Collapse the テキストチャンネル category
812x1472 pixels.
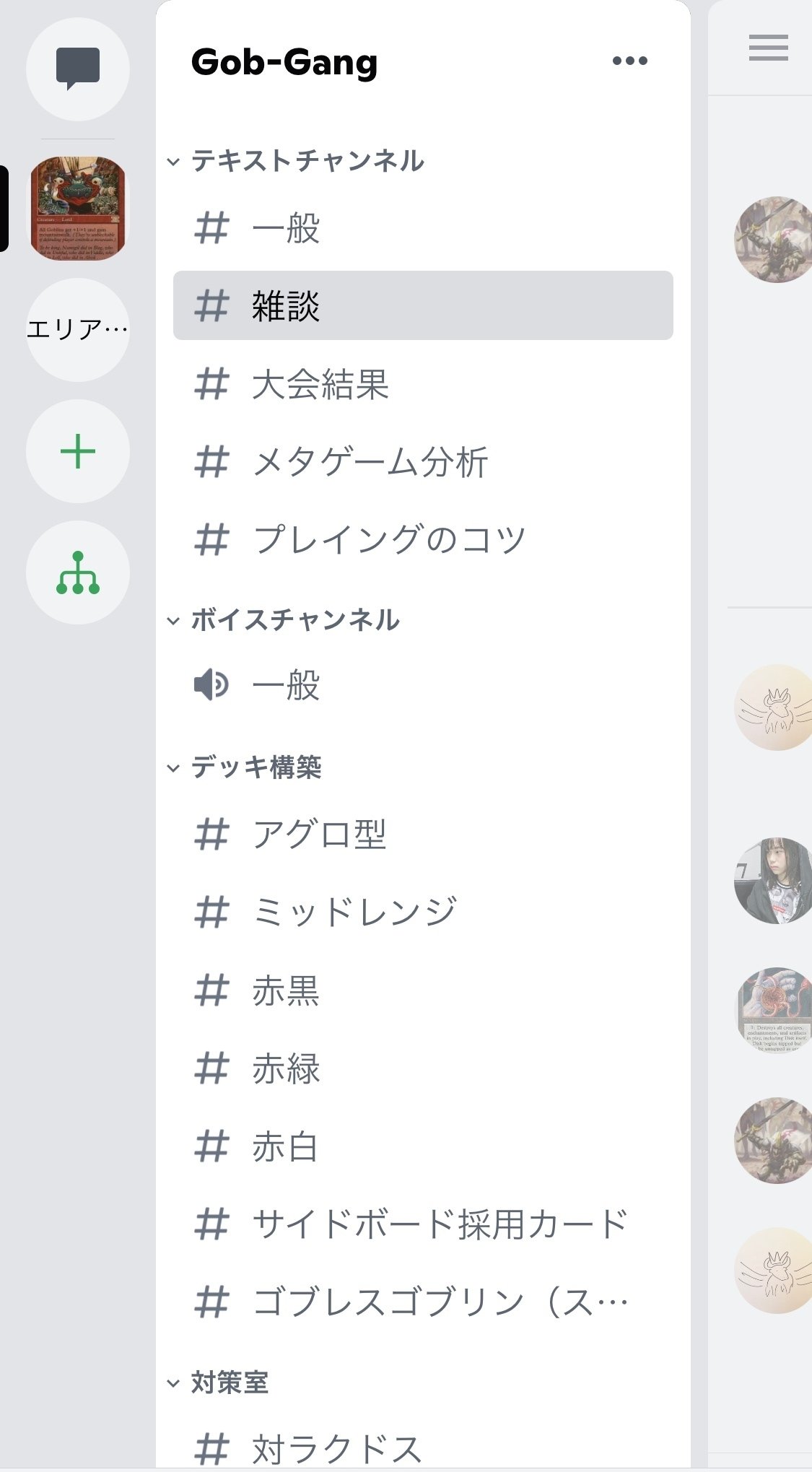(x=297, y=160)
